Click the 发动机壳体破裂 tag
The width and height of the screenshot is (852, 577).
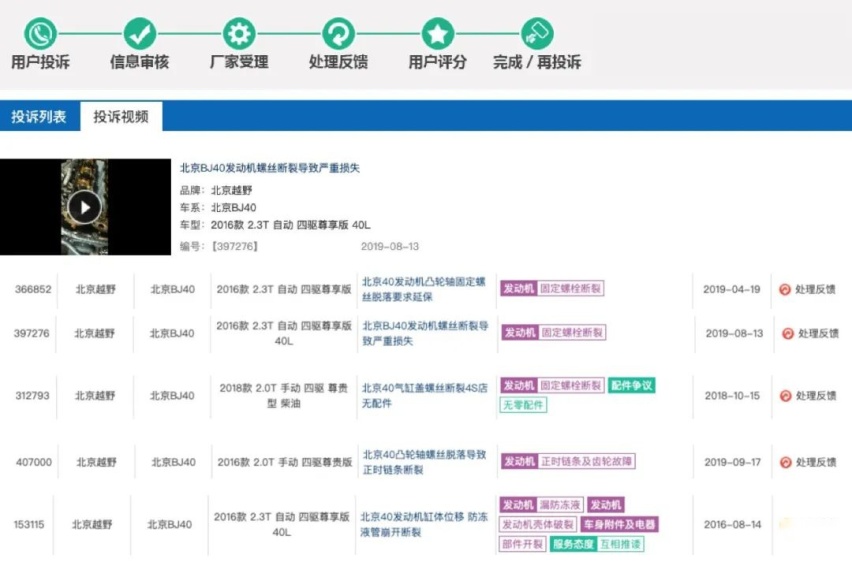(537, 525)
